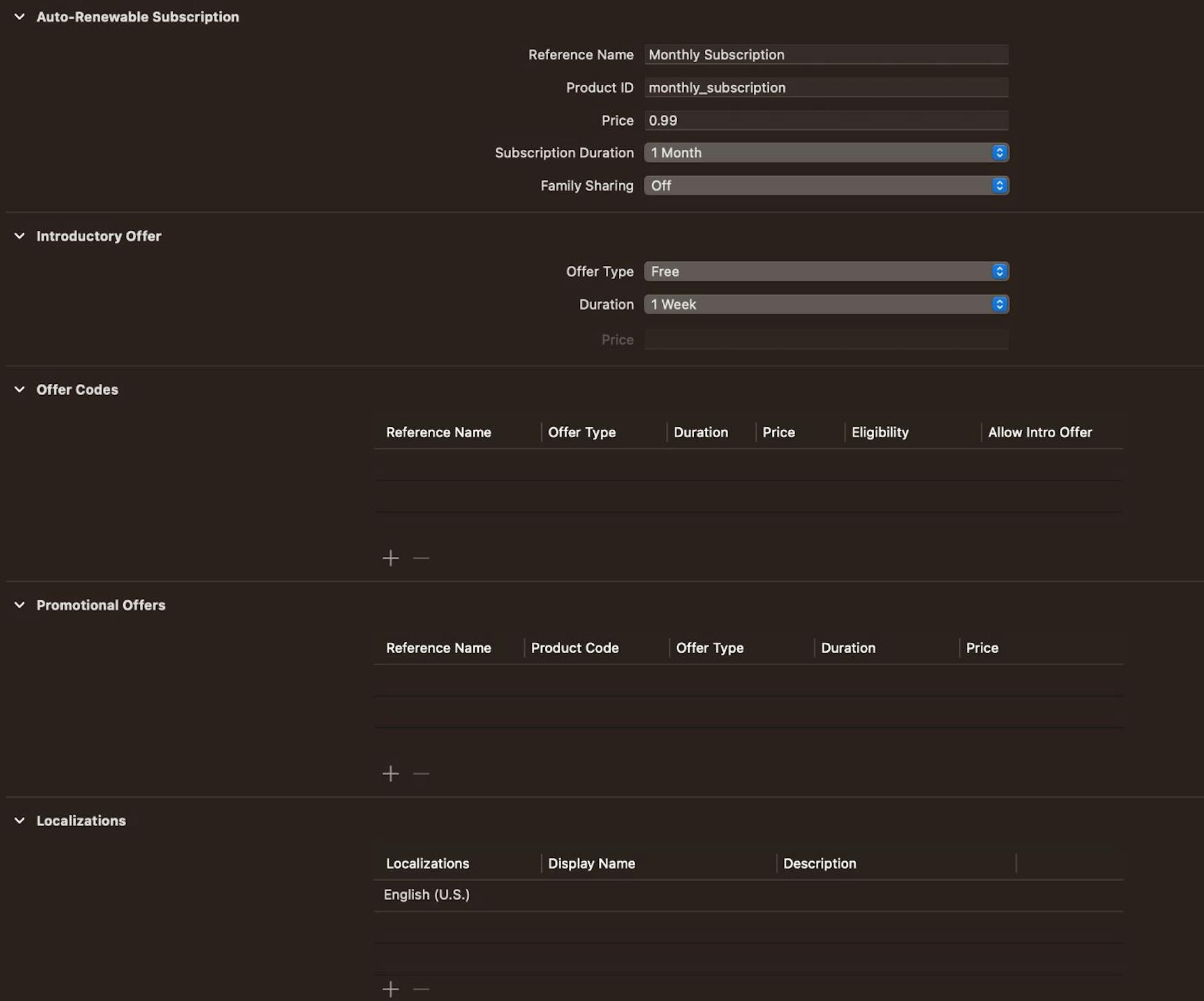1204x1001 pixels.
Task: Select the English (U.S.) localization row
Action: (426, 895)
